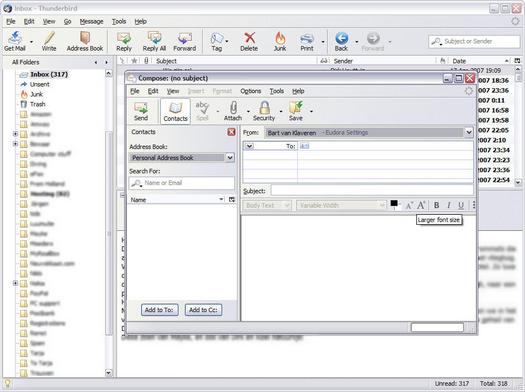Click the Subject input field in Compose
Image resolution: width=525 pixels, height=392 pixels.
click(x=372, y=191)
